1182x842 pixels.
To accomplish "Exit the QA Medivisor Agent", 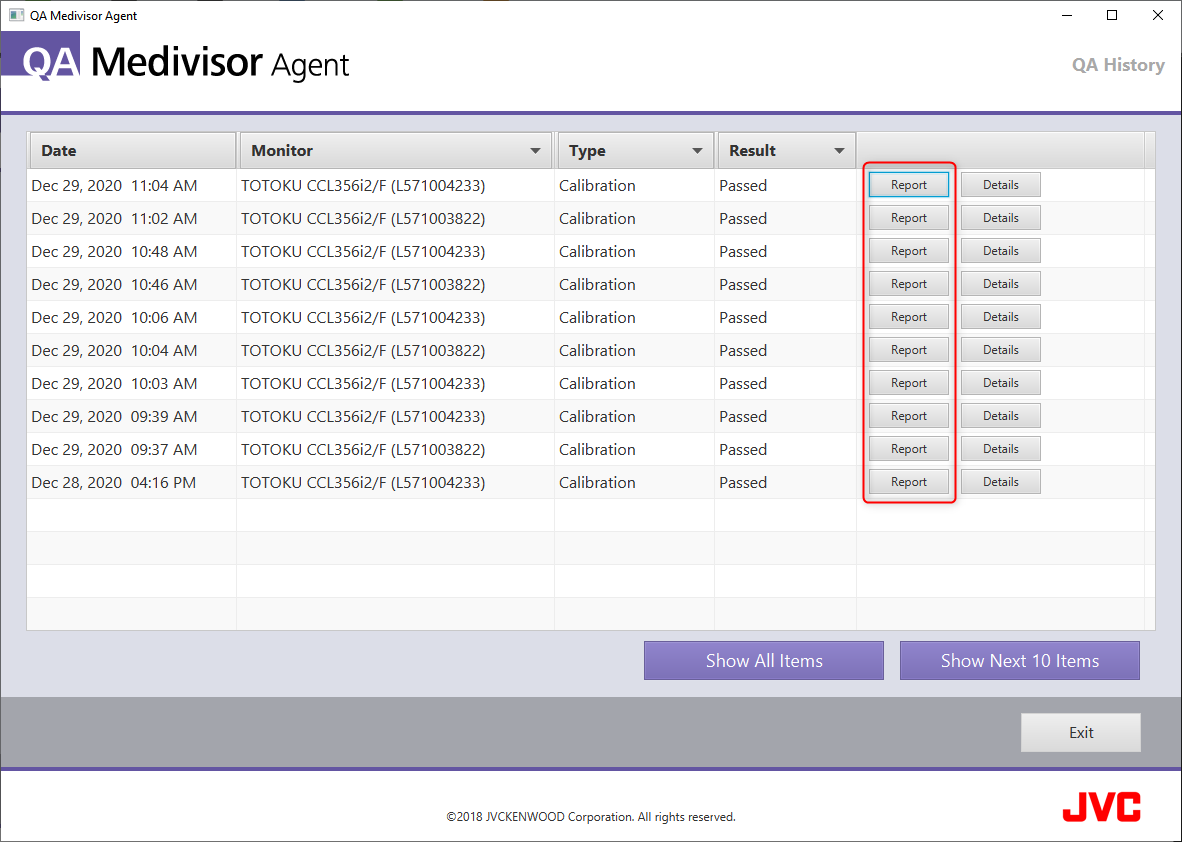I will point(1081,733).
